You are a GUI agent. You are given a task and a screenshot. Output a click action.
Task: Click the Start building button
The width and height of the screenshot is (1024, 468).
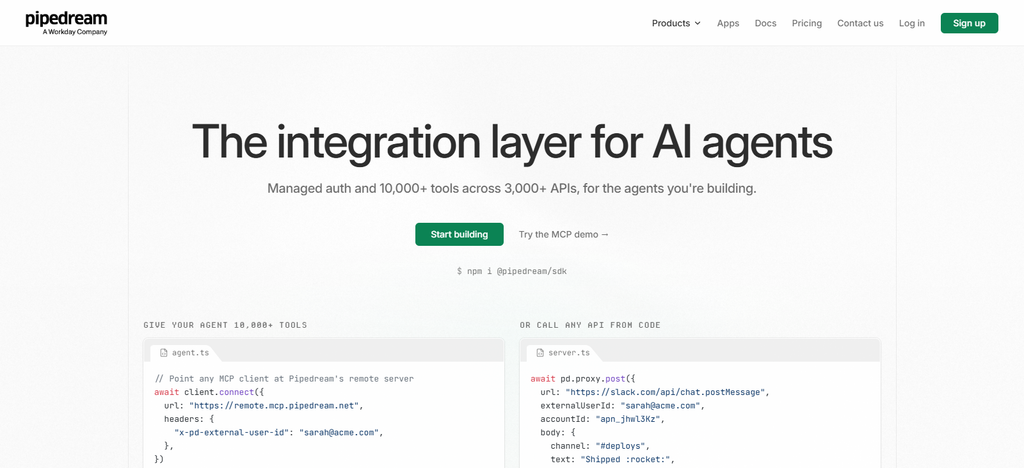(459, 234)
